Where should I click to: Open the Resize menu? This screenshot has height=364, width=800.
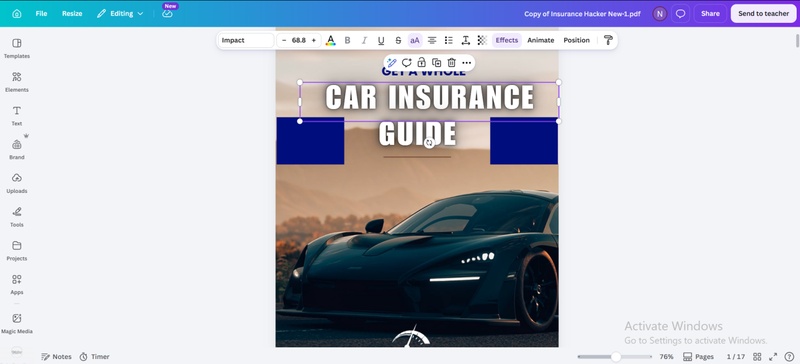pos(72,14)
